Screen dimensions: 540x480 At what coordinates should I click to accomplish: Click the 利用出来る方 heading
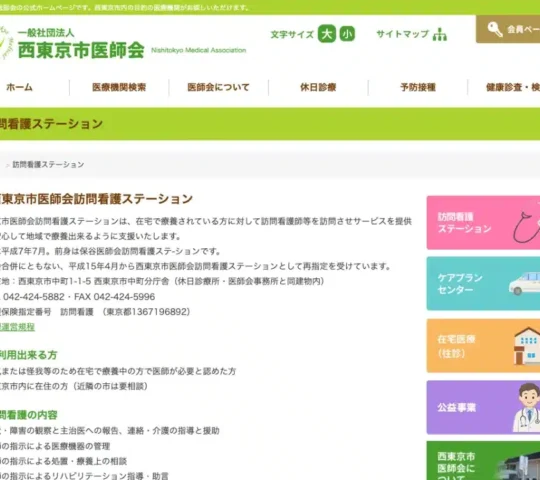29,355
